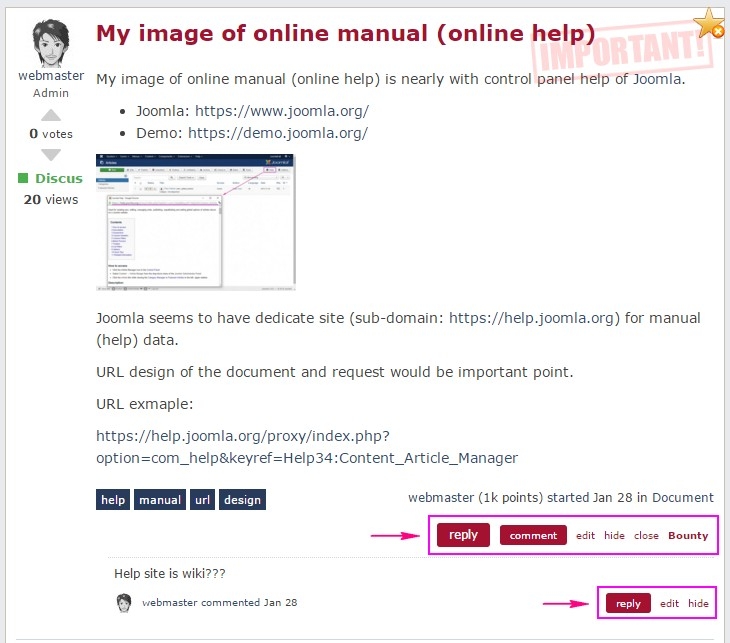The width and height of the screenshot is (730, 643).
Task: Select the 'url' tag
Action: pyautogui.click(x=203, y=500)
